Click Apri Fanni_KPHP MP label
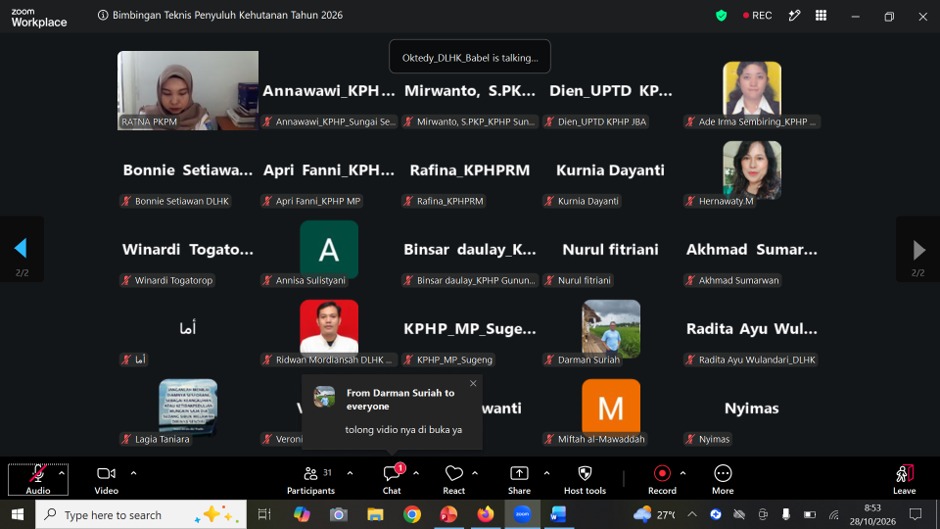Image resolution: width=940 pixels, height=529 pixels. tap(312, 201)
